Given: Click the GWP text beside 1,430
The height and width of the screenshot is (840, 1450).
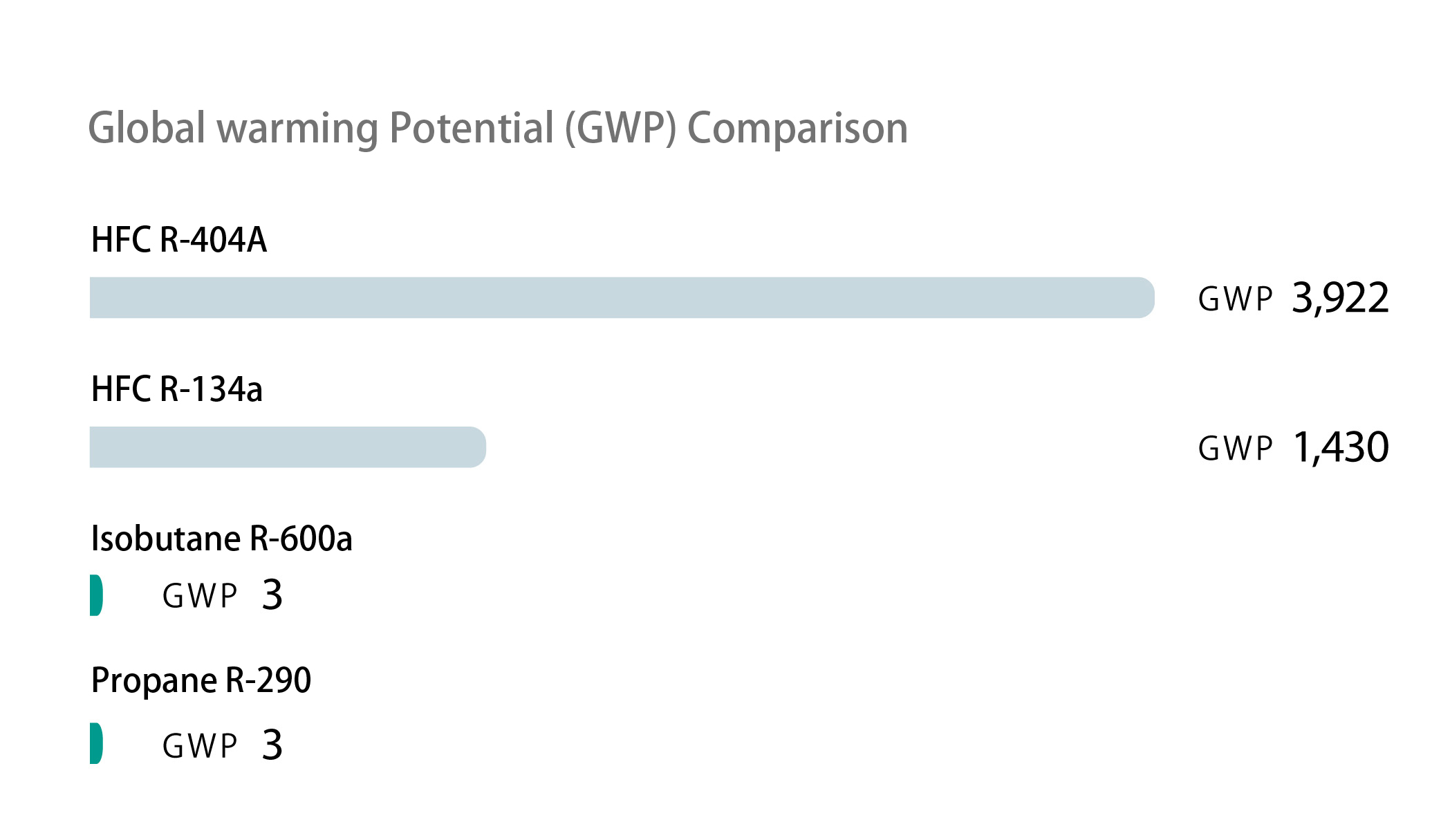Looking at the screenshot, I should point(1235,449).
